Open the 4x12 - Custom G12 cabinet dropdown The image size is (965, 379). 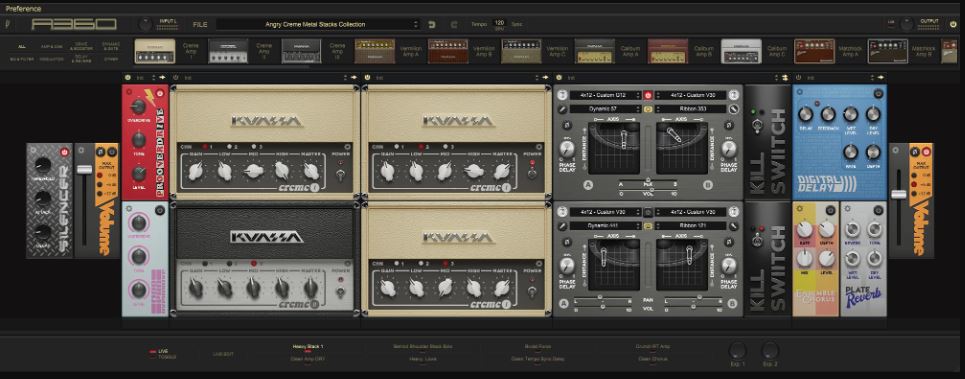[605, 95]
